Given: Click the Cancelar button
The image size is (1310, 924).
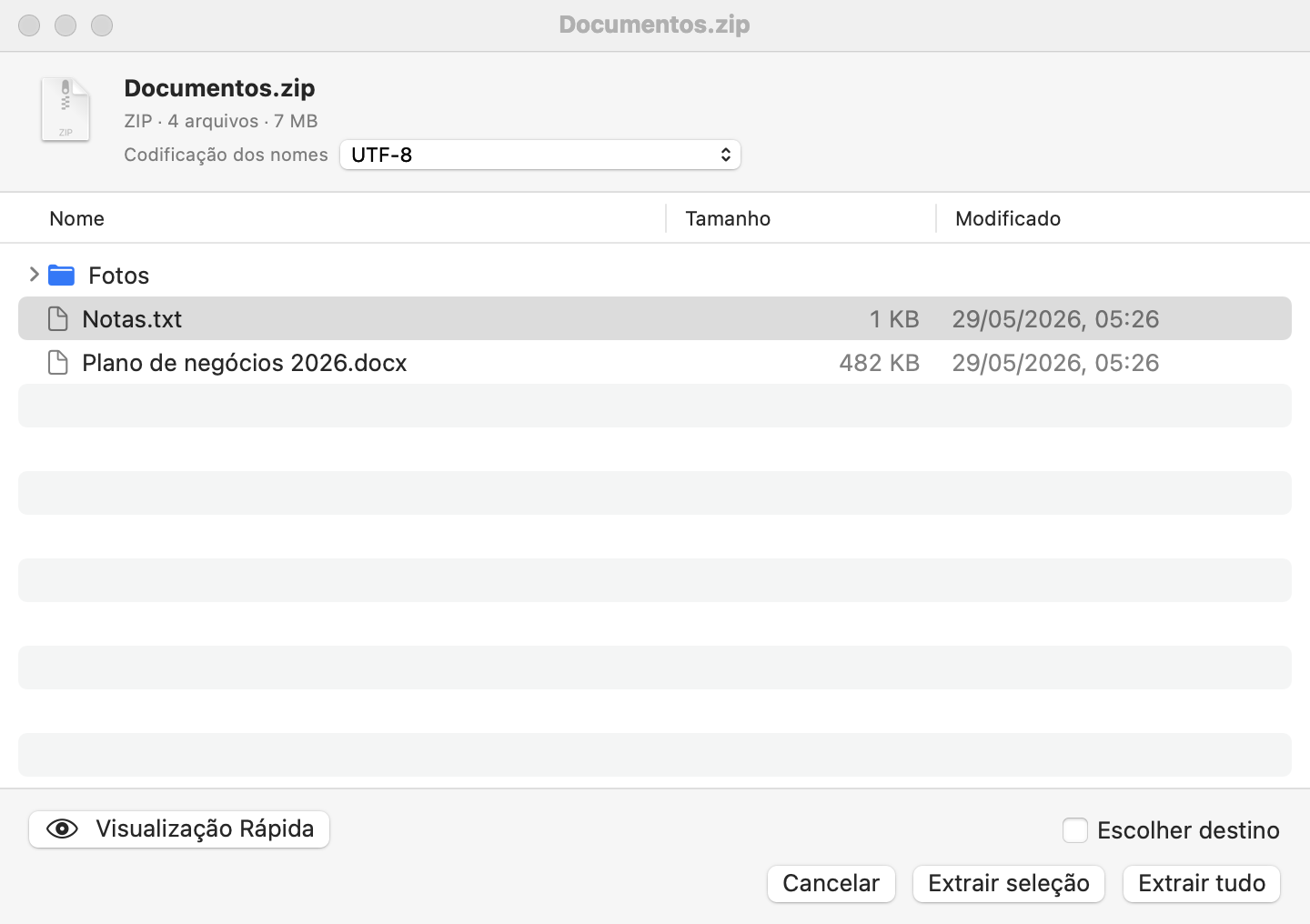Looking at the screenshot, I should (x=831, y=883).
